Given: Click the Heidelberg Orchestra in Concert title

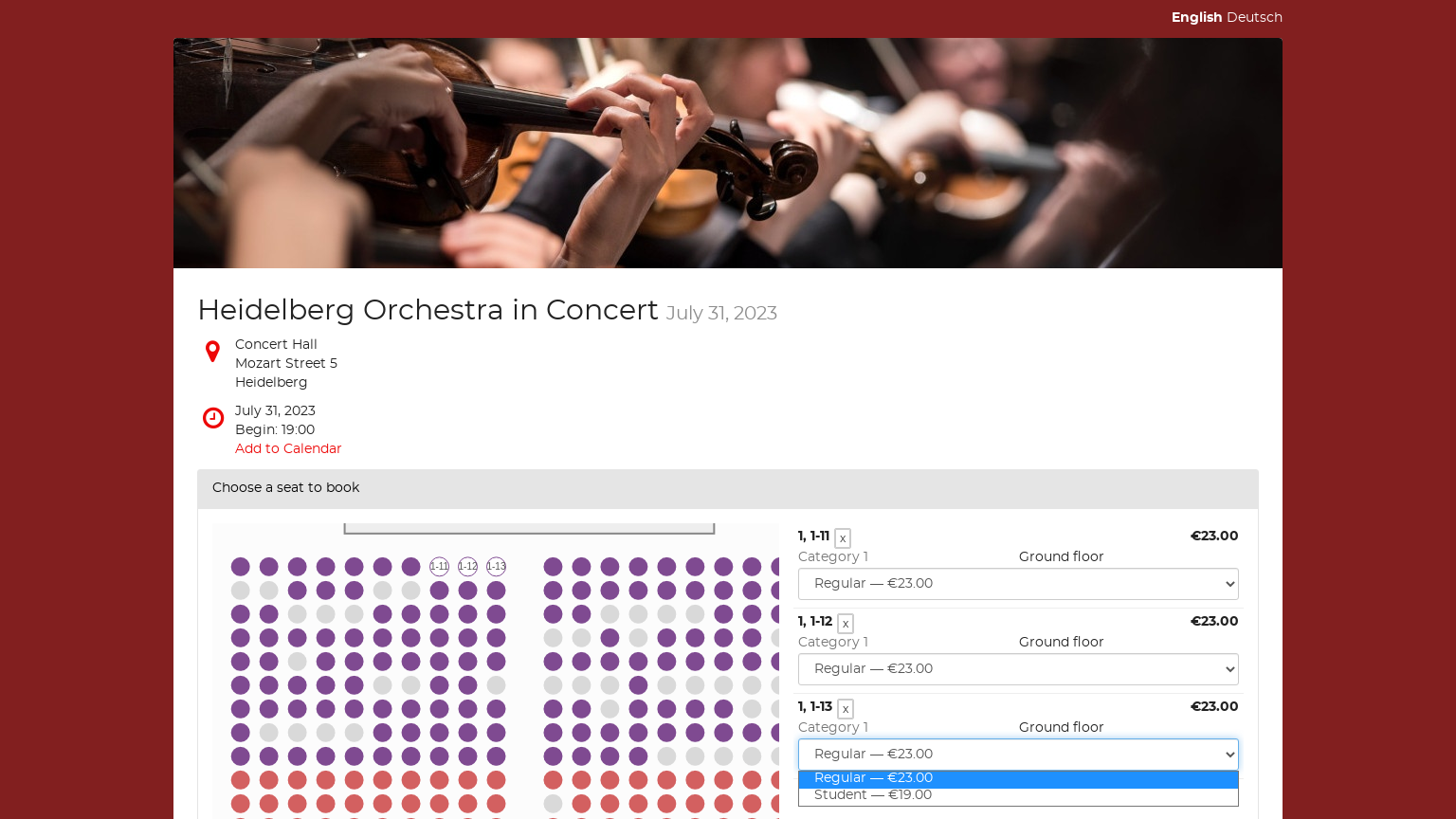Looking at the screenshot, I should 428,310.
